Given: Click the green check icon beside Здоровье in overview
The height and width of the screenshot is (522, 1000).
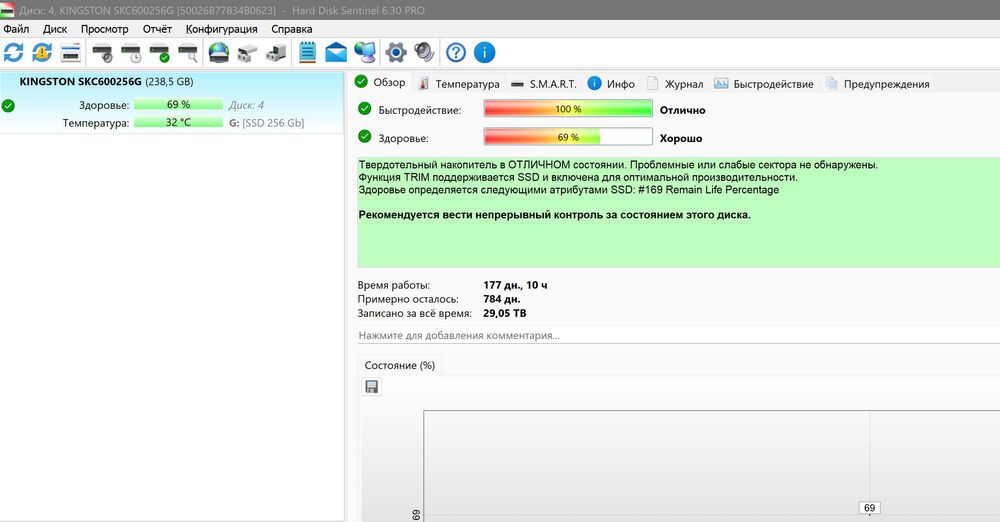Looking at the screenshot, I should coord(364,136).
